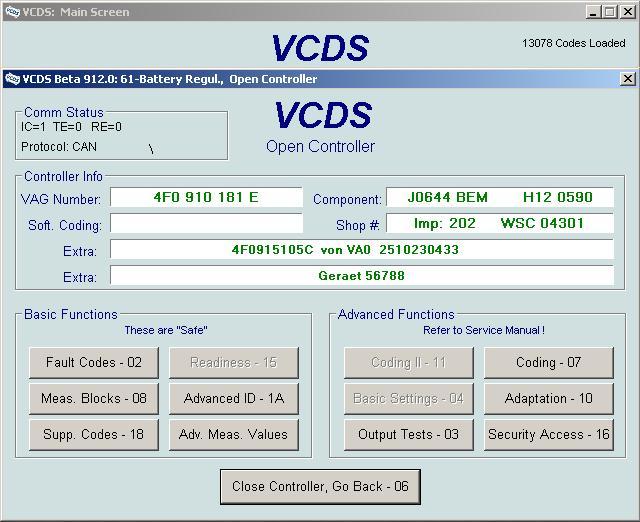
Task: Open Adv. Meas. Values
Action: tap(233, 435)
